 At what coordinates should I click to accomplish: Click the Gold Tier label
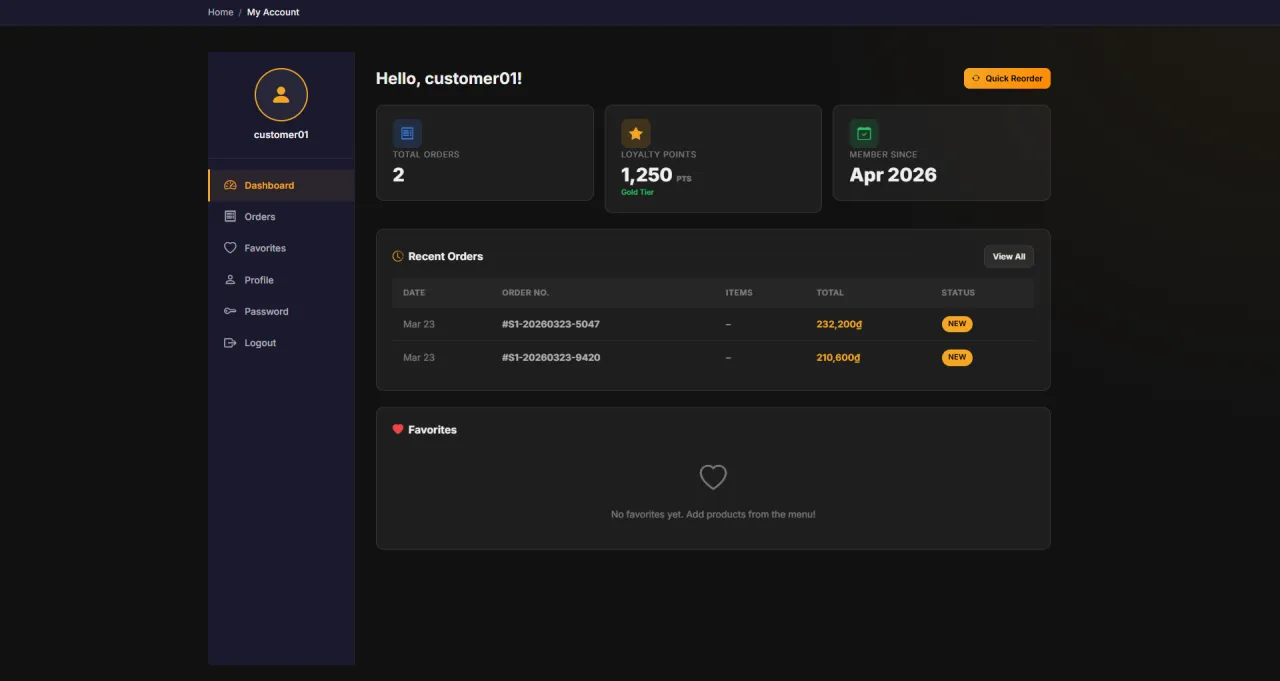click(637, 192)
